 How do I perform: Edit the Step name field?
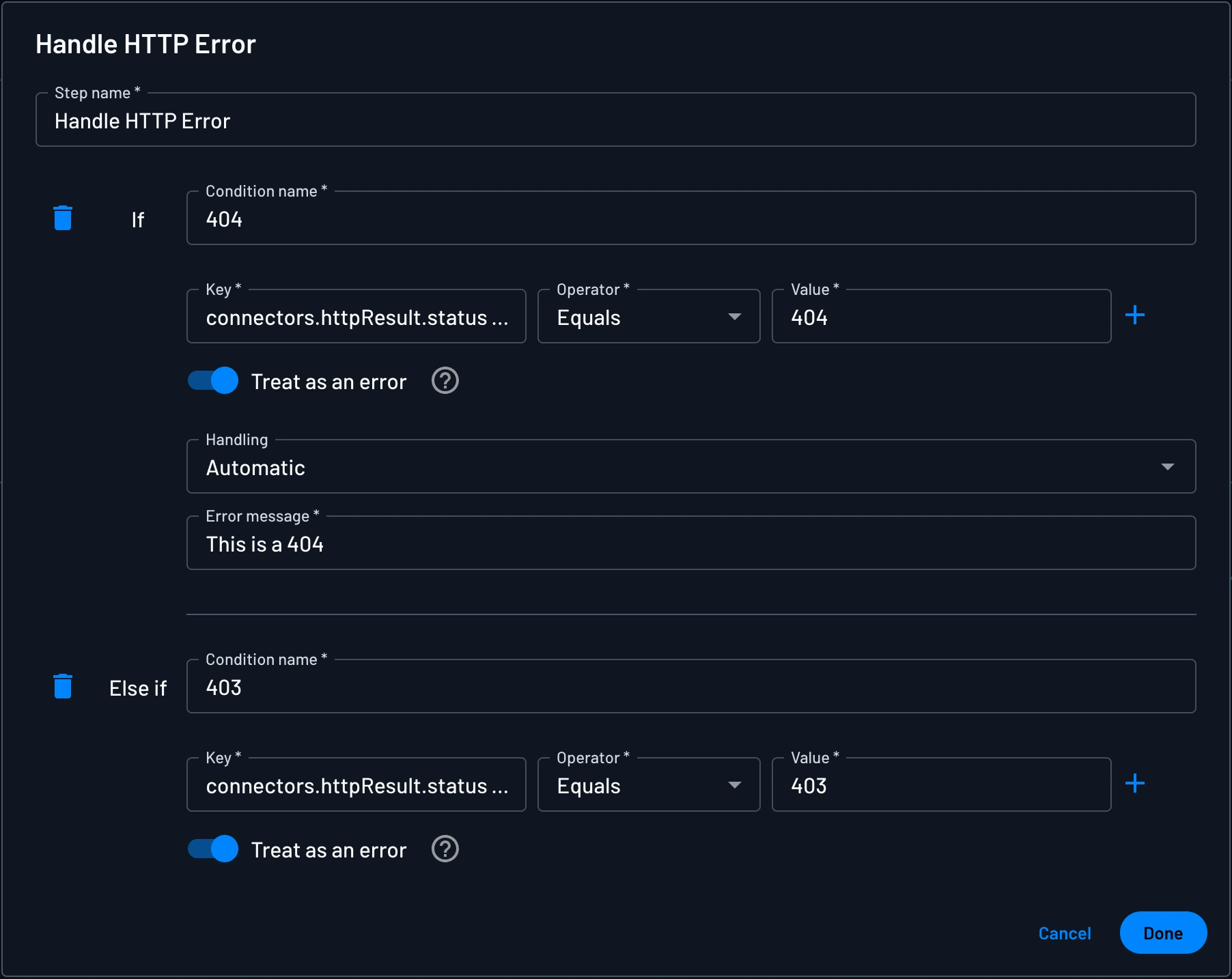616,120
